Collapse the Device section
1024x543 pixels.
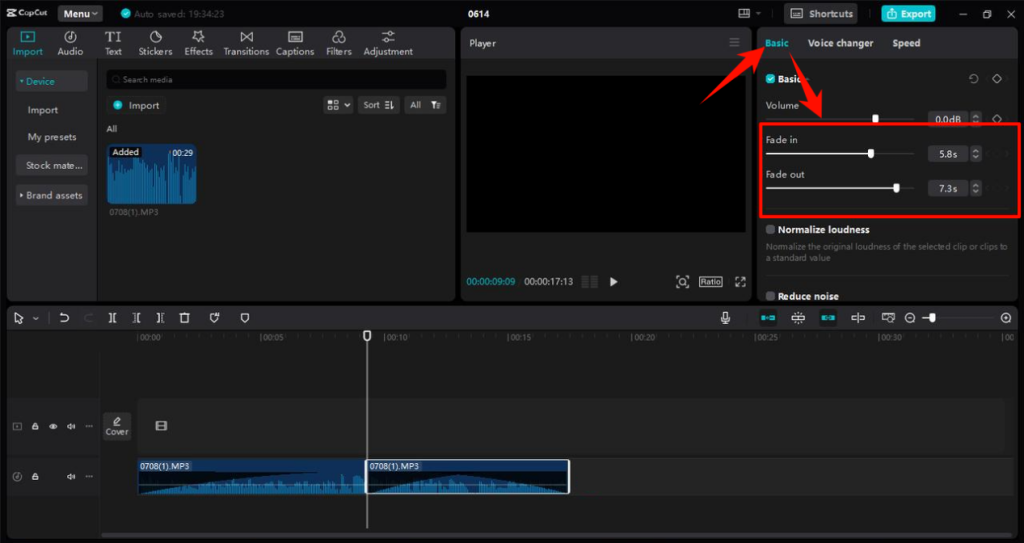pyautogui.click(x=51, y=81)
